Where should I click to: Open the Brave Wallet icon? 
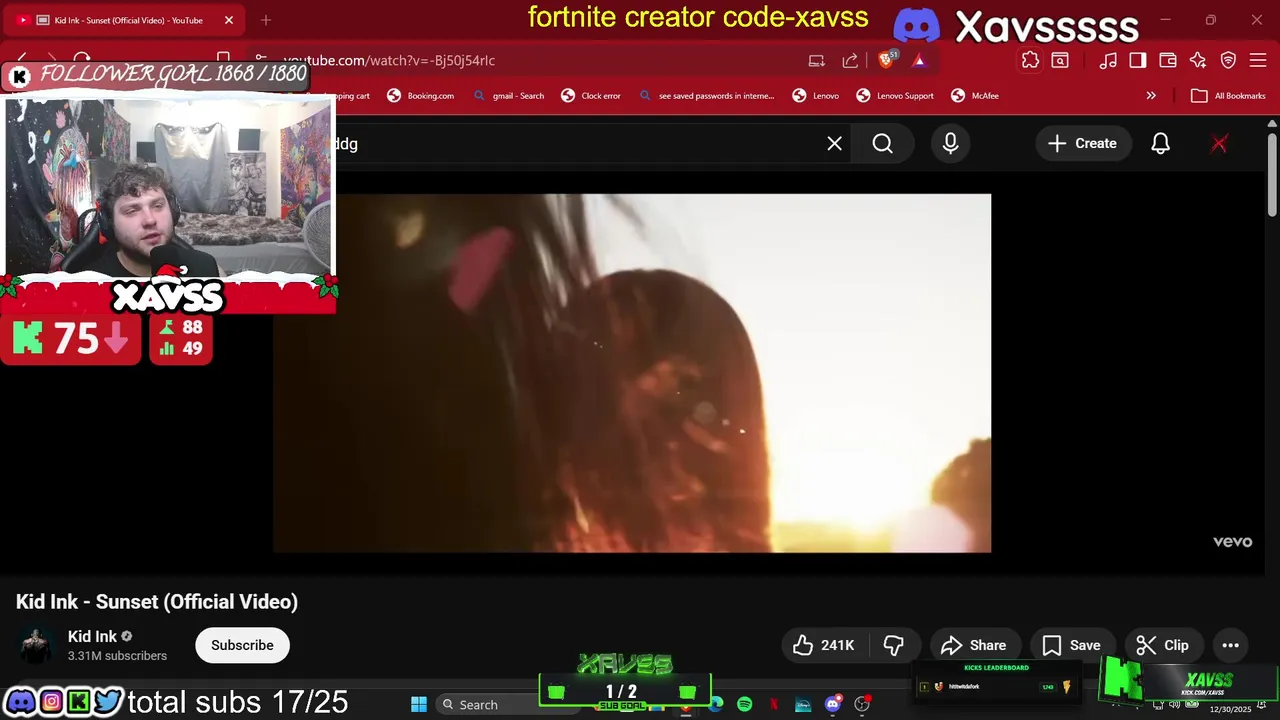[1168, 60]
